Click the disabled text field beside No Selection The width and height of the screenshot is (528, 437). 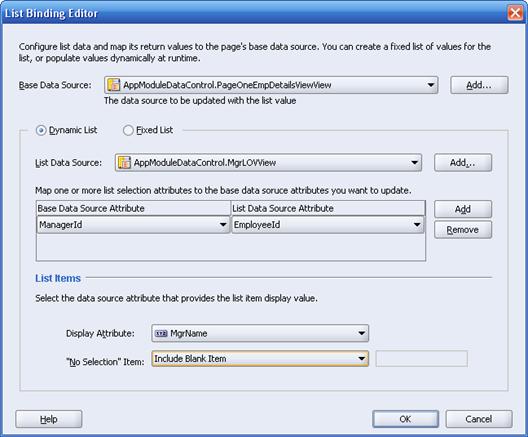click(x=422, y=359)
